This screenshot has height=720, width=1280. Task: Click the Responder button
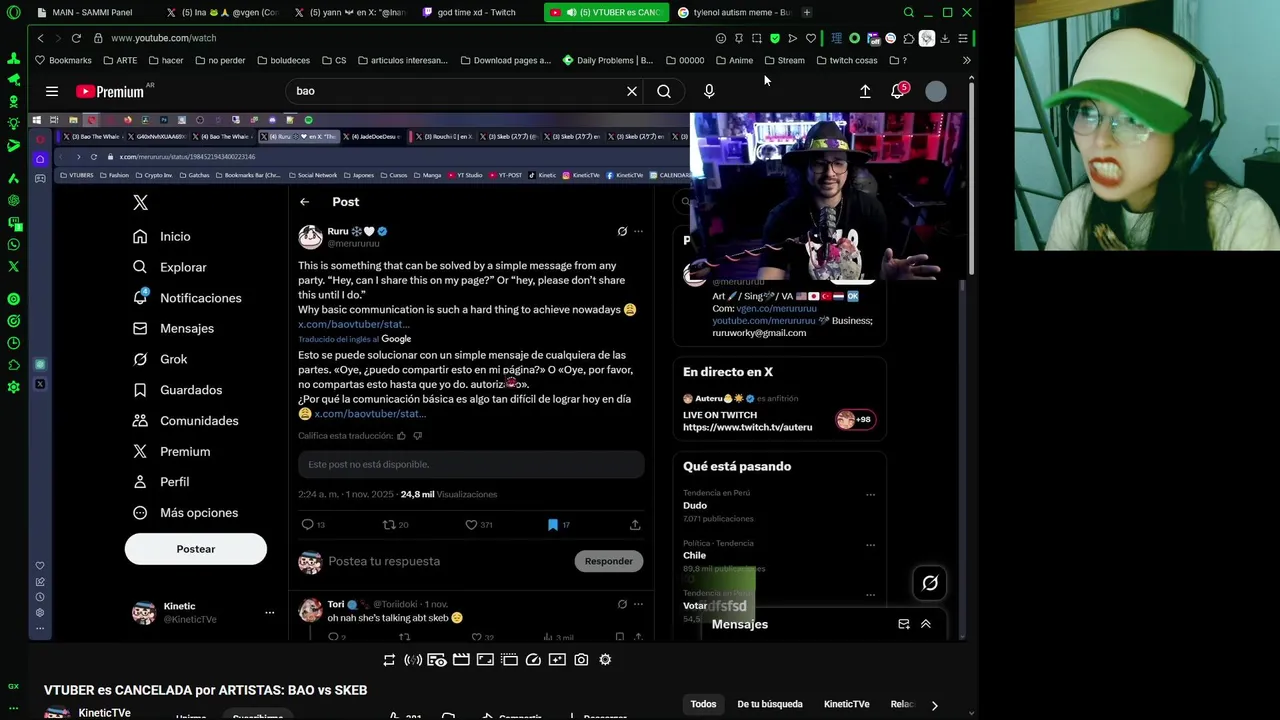pyautogui.click(x=608, y=561)
